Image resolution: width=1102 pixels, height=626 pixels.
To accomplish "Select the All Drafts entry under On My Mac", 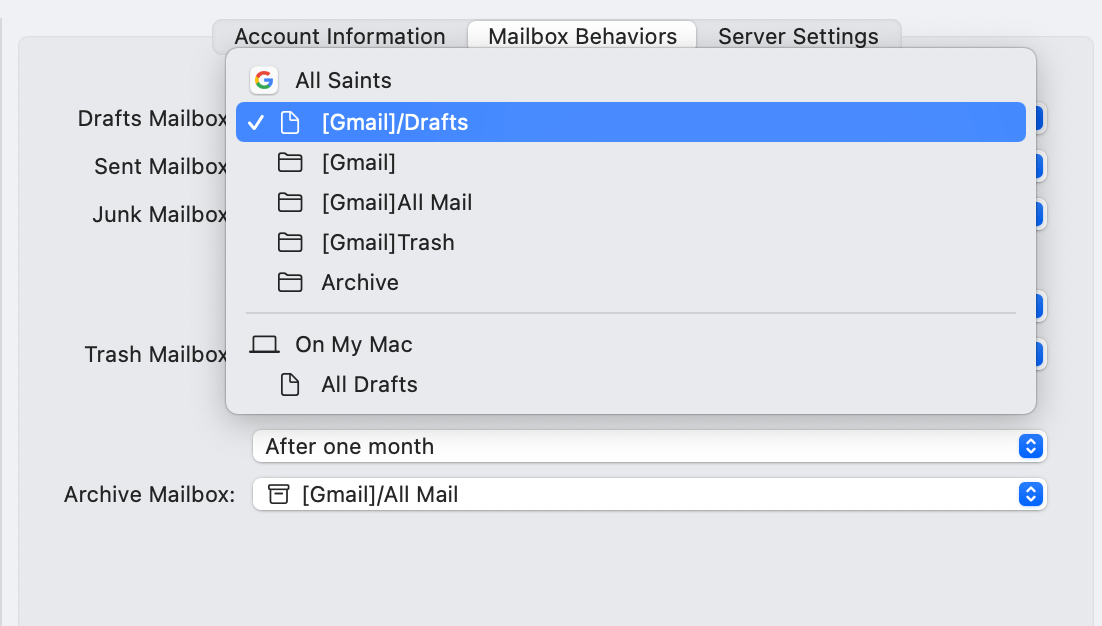I will [368, 384].
